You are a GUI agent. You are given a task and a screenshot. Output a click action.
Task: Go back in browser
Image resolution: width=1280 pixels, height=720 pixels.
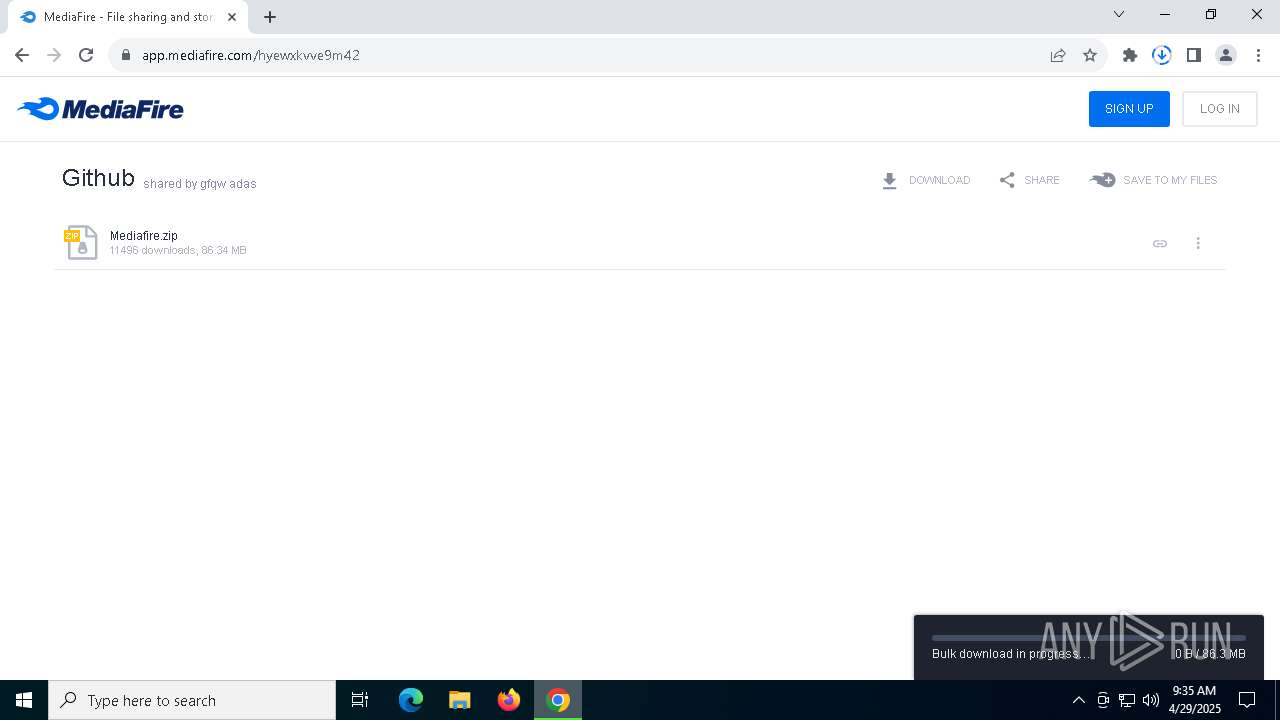(x=22, y=55)
